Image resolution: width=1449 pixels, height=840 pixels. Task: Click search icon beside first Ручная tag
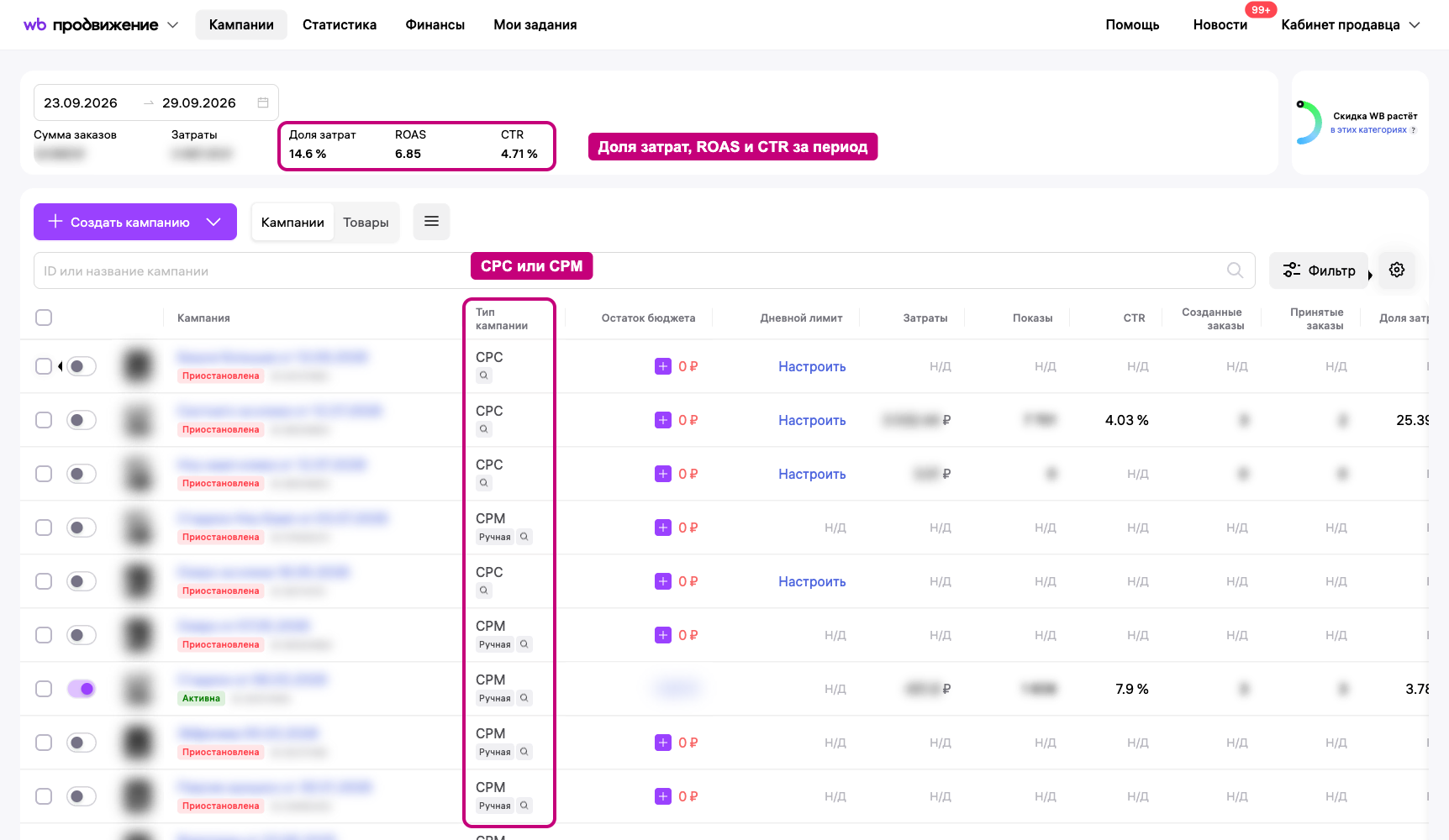(524, 537)
